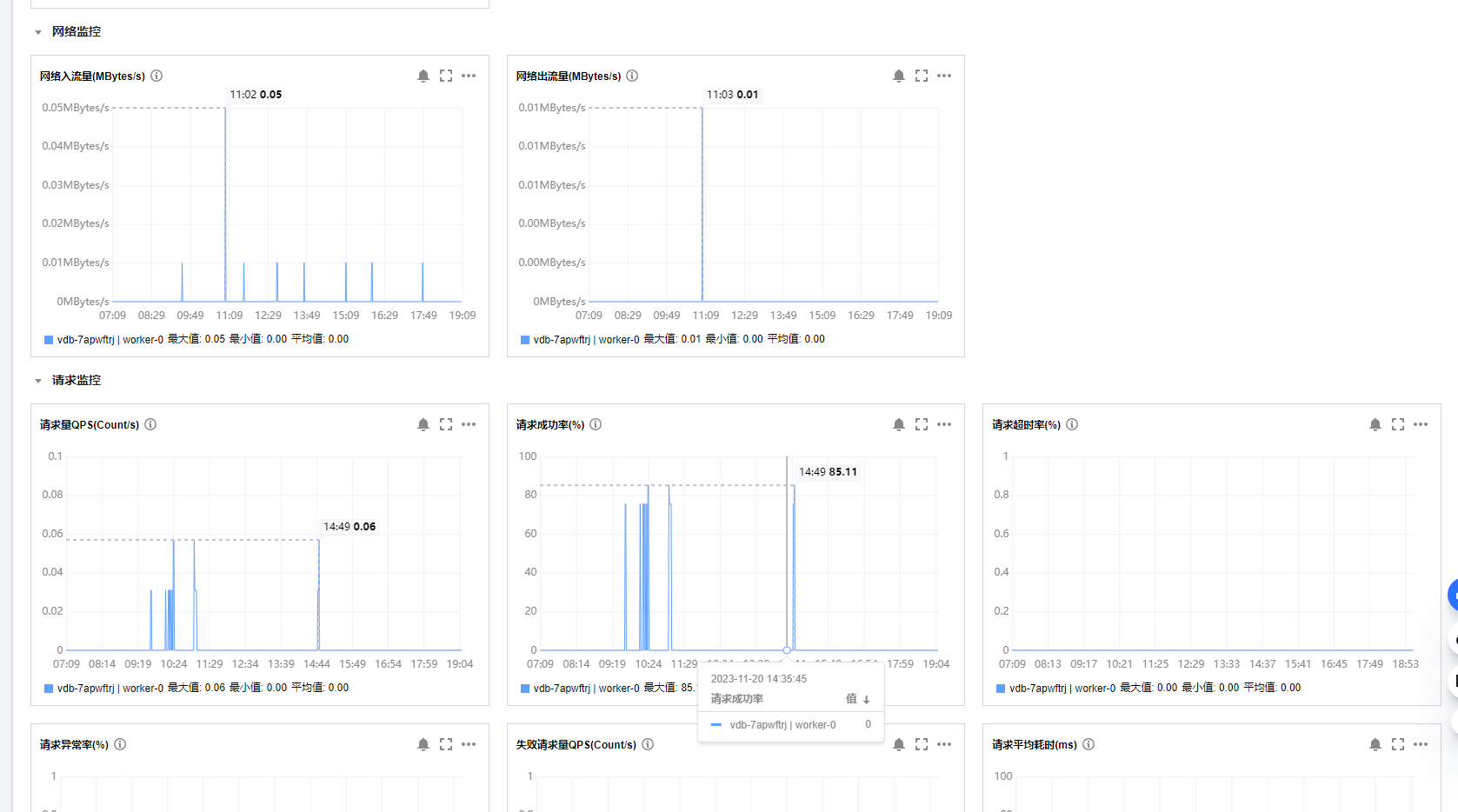Expand 请求成功率 chart to fullscreen
This screenshot has width=1458, height=812.
(x=922, y=424)
